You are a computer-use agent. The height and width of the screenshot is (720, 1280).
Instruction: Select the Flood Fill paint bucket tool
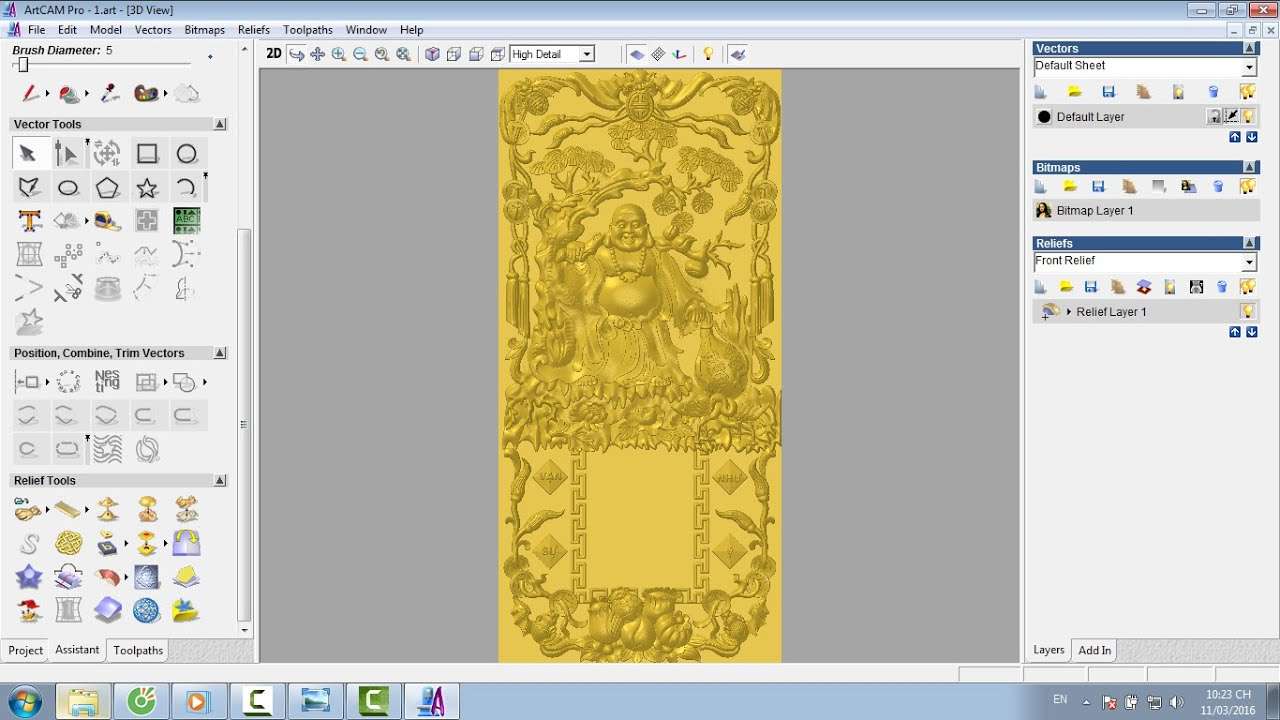click(x=69, y=93)
